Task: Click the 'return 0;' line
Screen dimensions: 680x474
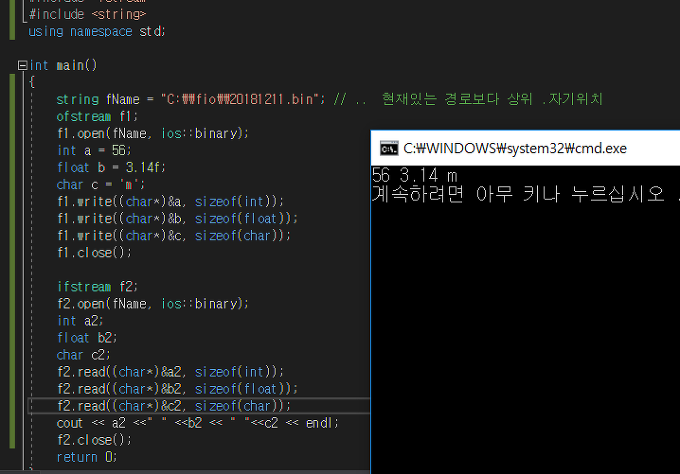Action: (x=87, y=457)
